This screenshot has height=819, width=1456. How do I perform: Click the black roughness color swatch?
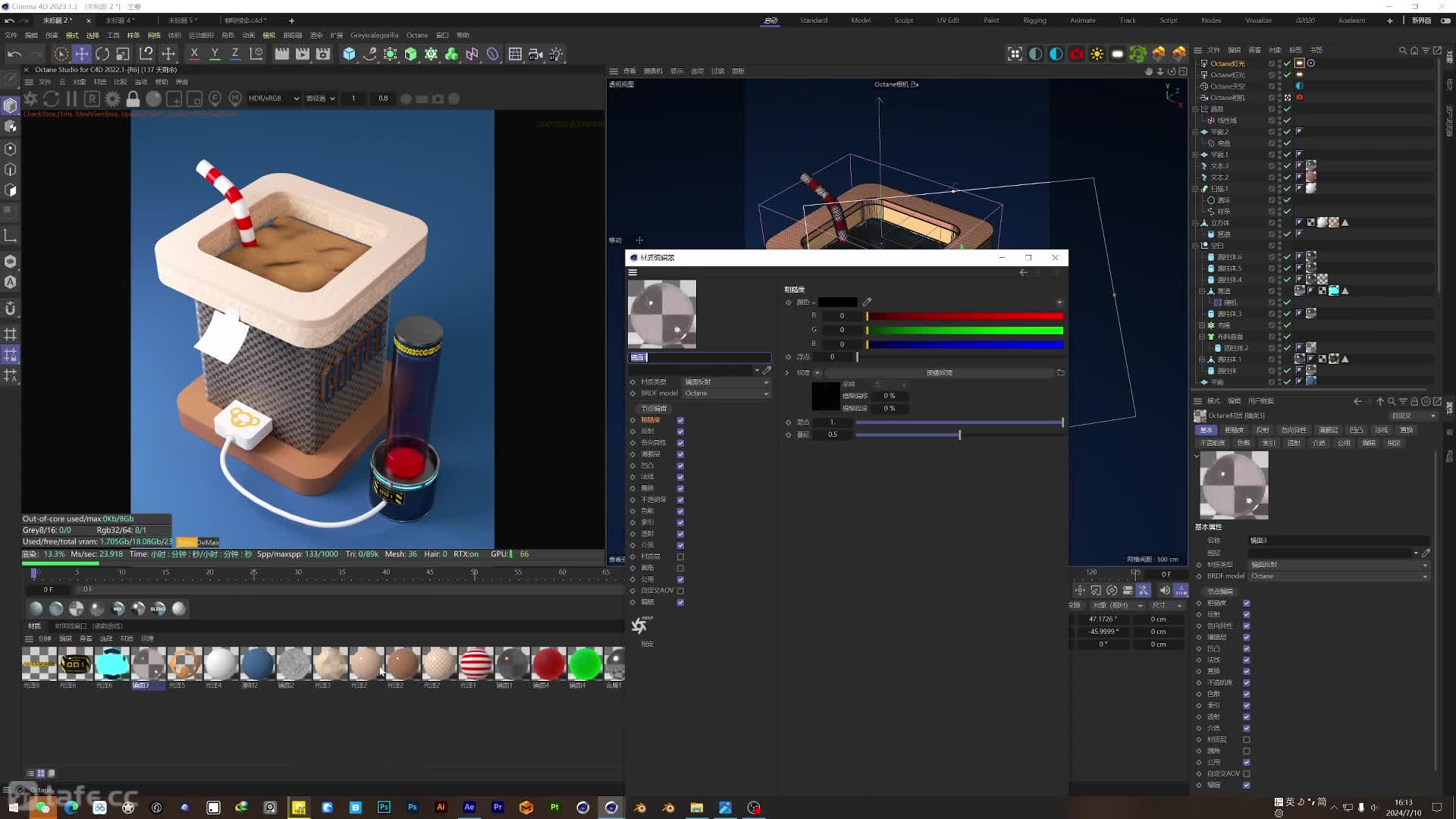pyautogui.click(x=837, y=302)
